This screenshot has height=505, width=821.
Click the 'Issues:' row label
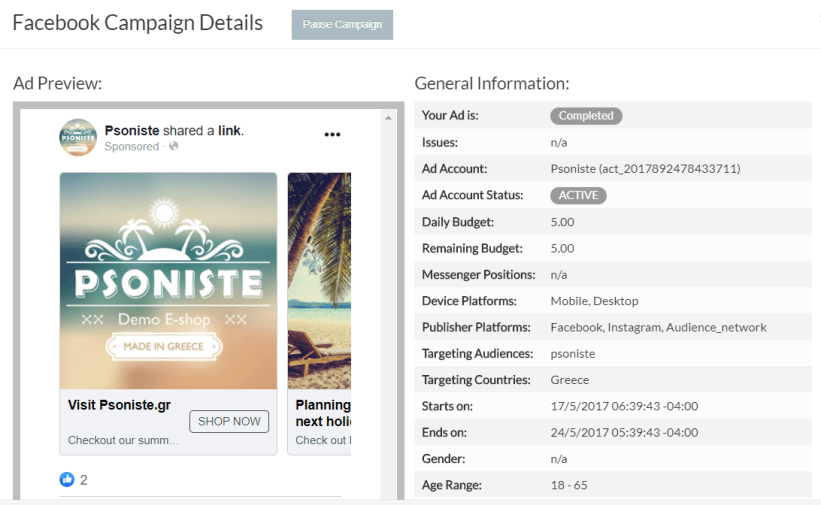[x=440, y=142]
